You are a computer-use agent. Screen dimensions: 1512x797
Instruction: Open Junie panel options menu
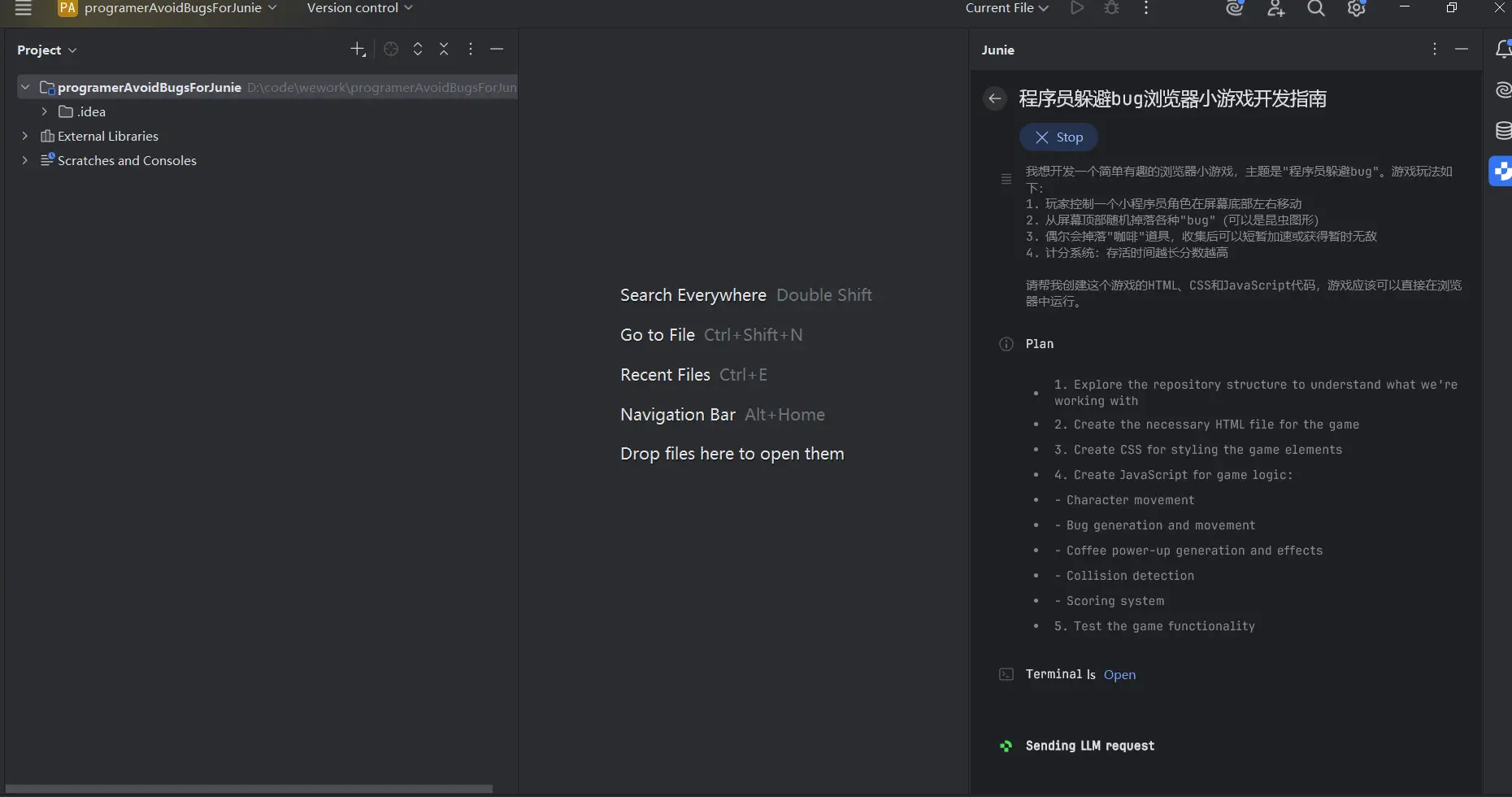coord(1435,50)
